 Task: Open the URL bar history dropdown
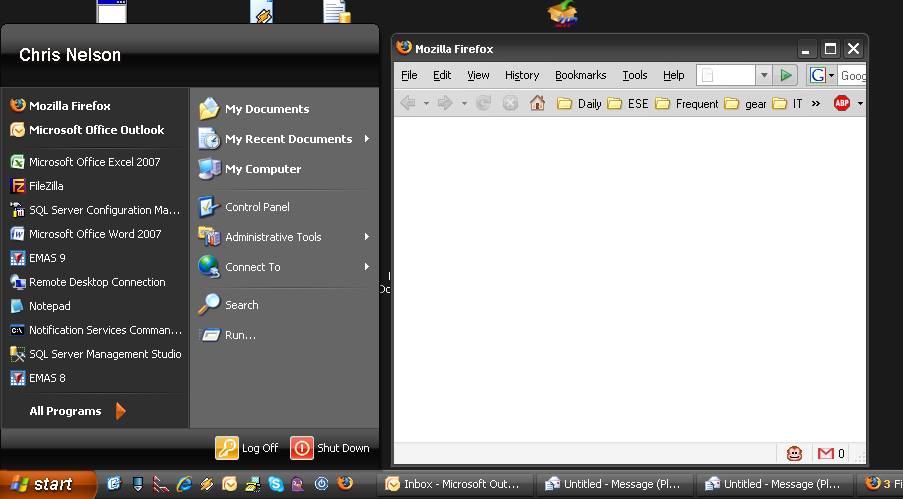click(x=764, y=75)
